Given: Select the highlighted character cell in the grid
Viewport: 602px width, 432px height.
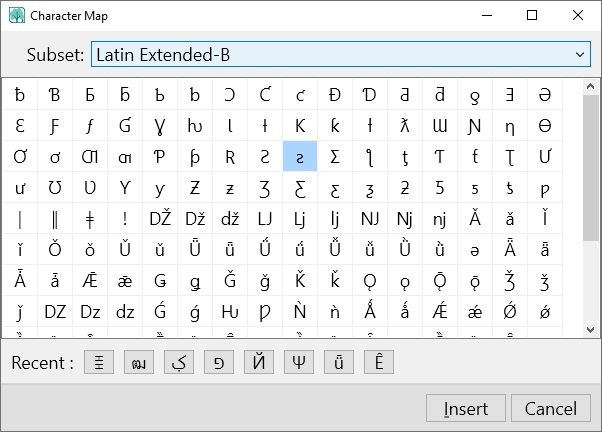Looking at the screenshot, I should [300, 156].
